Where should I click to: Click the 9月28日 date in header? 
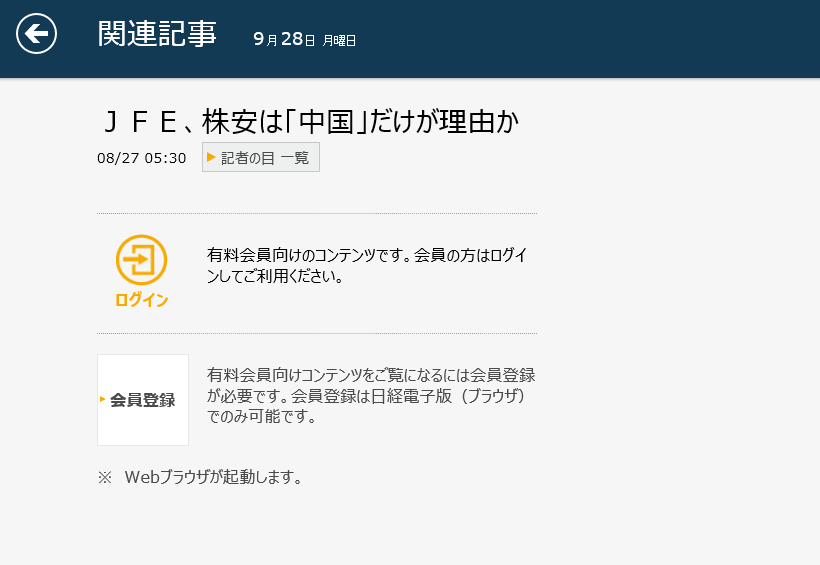click(284, 39)
